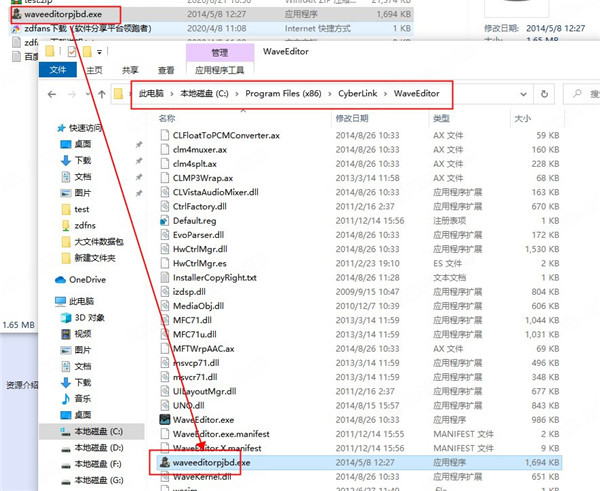The width and height of the screenshot is (600, 491).
Task: Click the WaveEditor.exe application icon
Action: click(165, 420)
